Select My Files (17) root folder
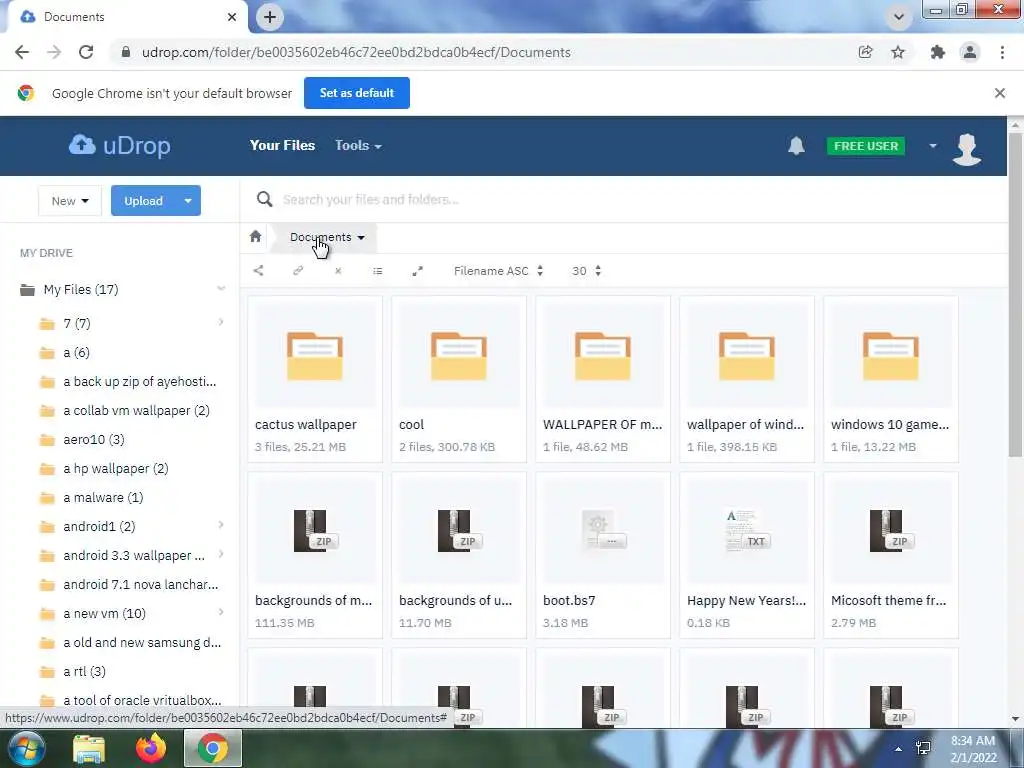Screen dimensions: 1024x768 click(81, 289)
